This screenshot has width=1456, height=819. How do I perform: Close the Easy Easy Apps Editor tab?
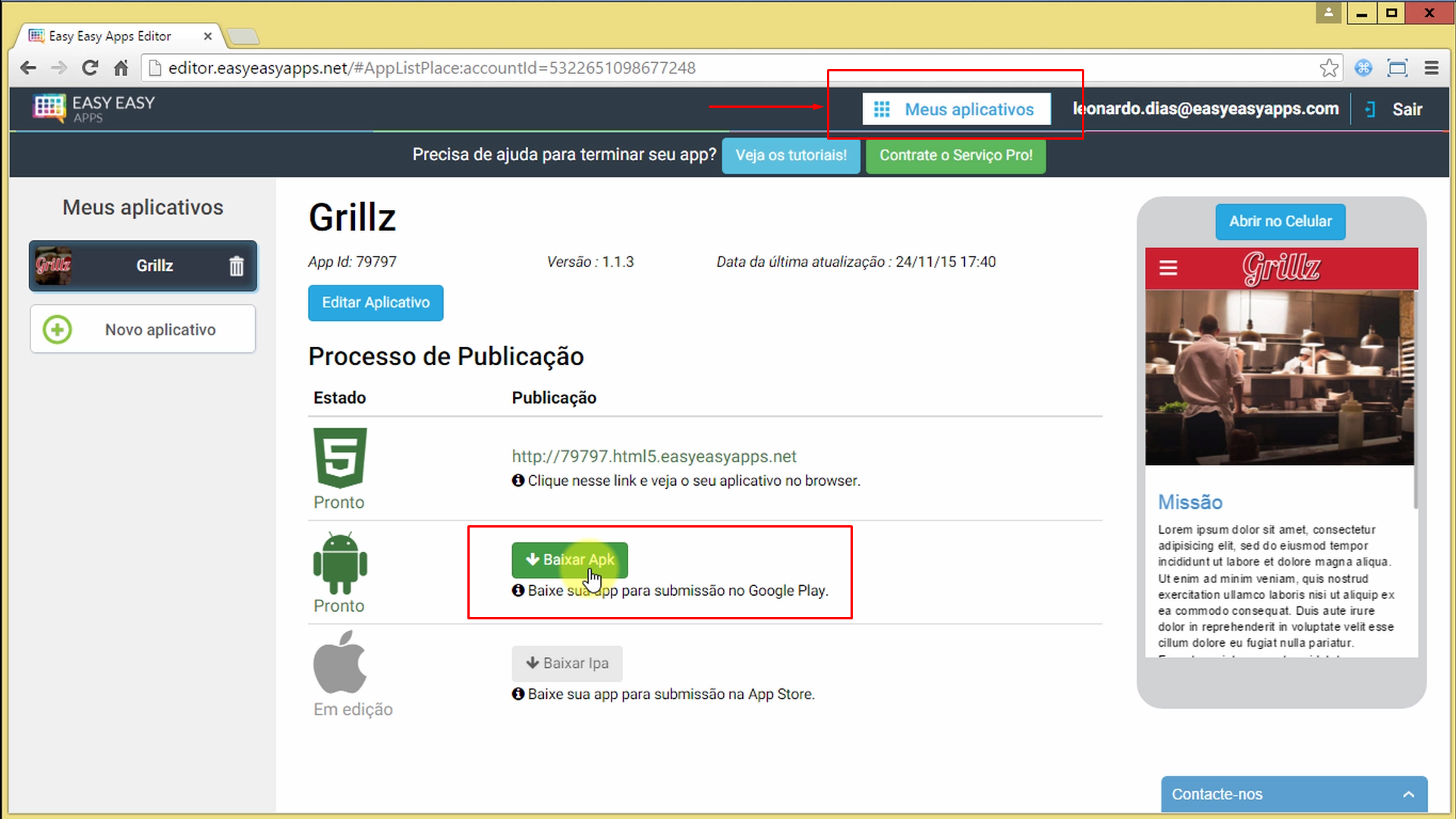coord(208,36)
